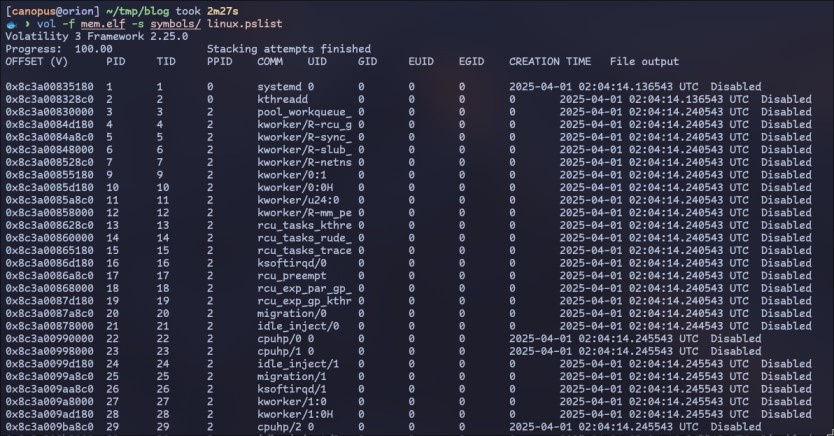Click the PPID column header
The height and width of the screenshot is (436, 834).
click(220, 62)
